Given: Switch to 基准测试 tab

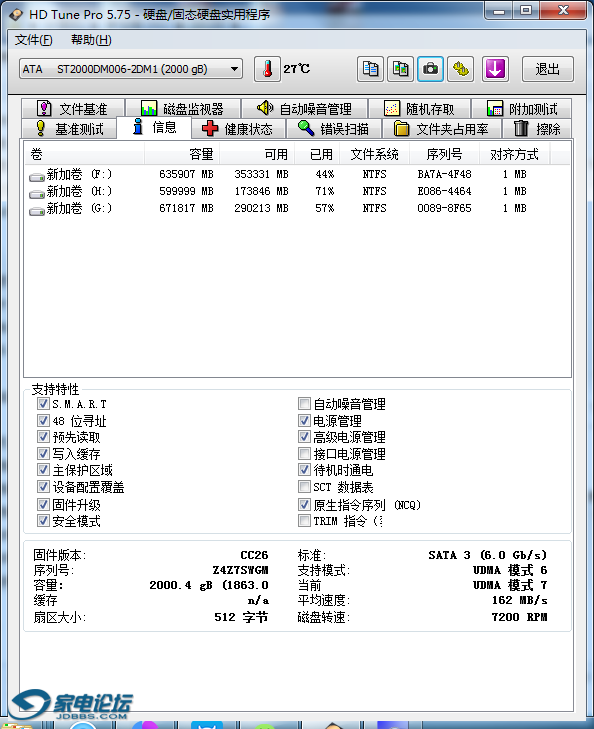Looking at the screenshot, I should 69,129.
